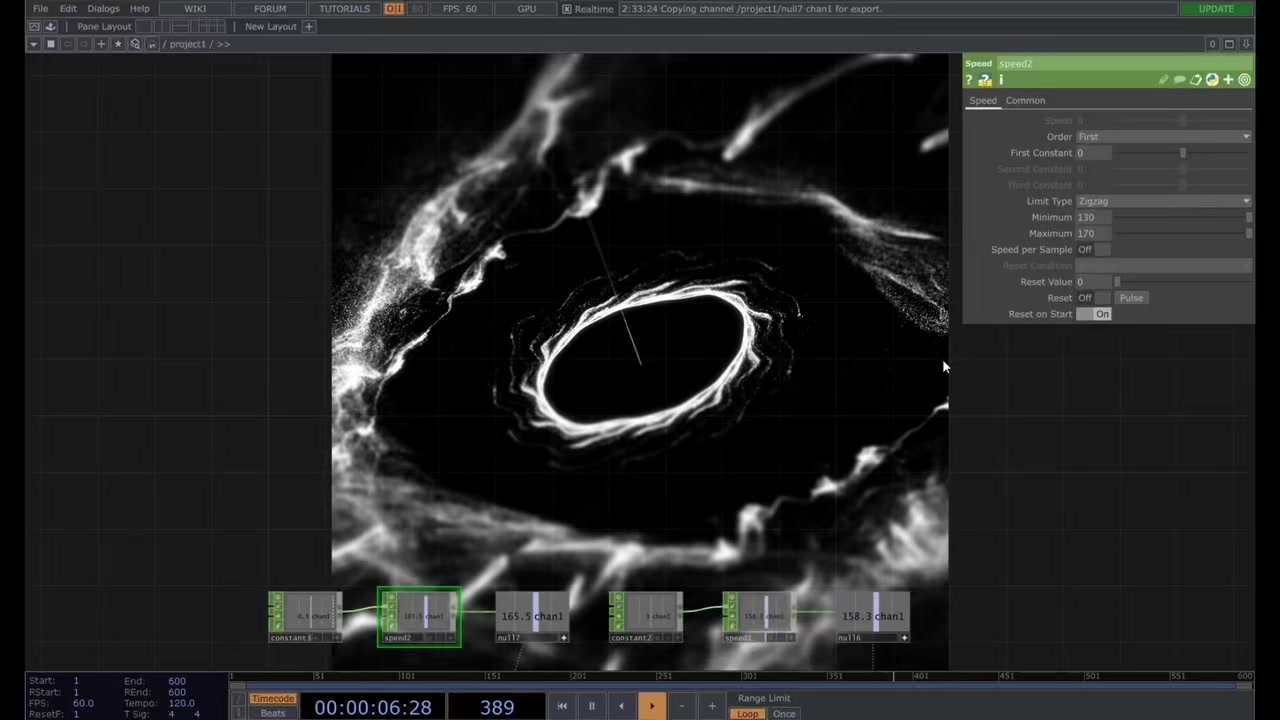Open the TUTORIALS button
1280x720 pixels.
coord(344,9)
